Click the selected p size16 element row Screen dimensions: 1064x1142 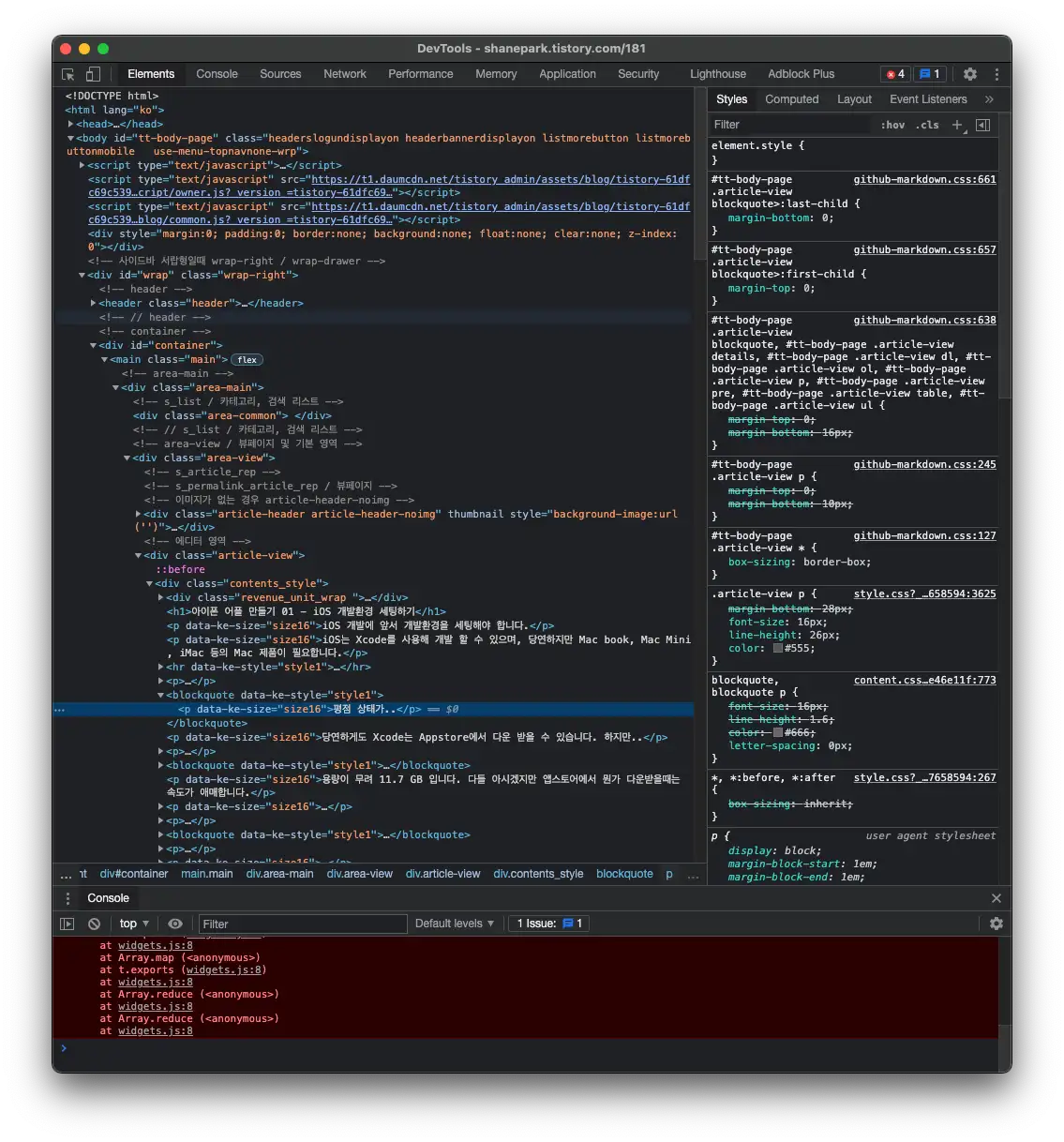[374, 709]
